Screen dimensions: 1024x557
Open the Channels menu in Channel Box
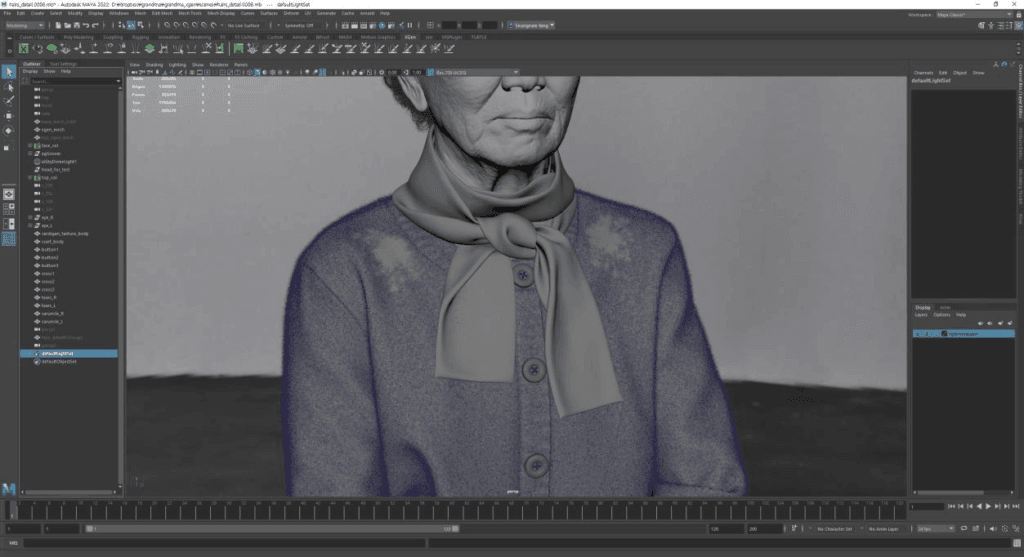pos(923,72)
